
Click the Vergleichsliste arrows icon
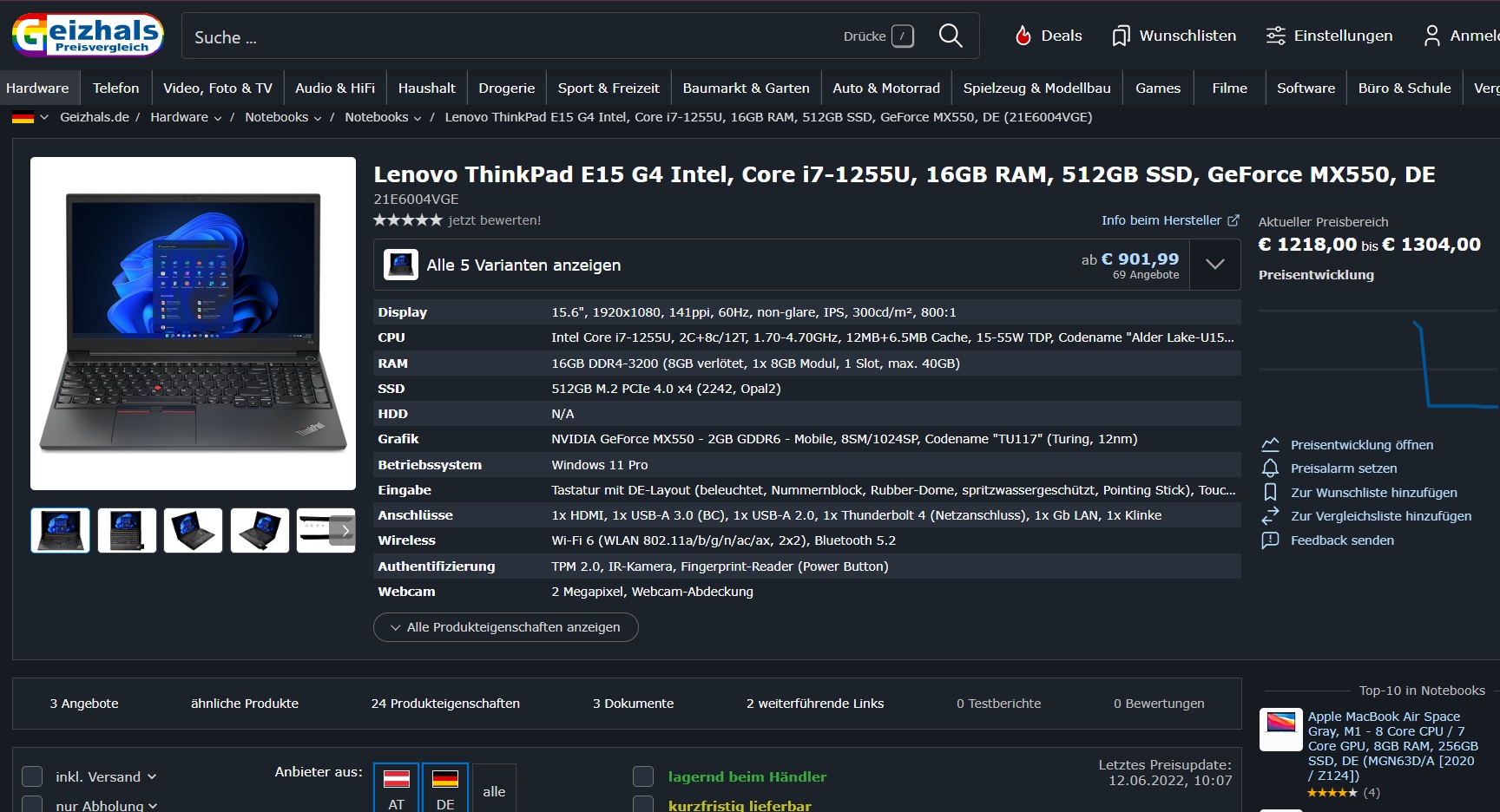click(1270, 516)
